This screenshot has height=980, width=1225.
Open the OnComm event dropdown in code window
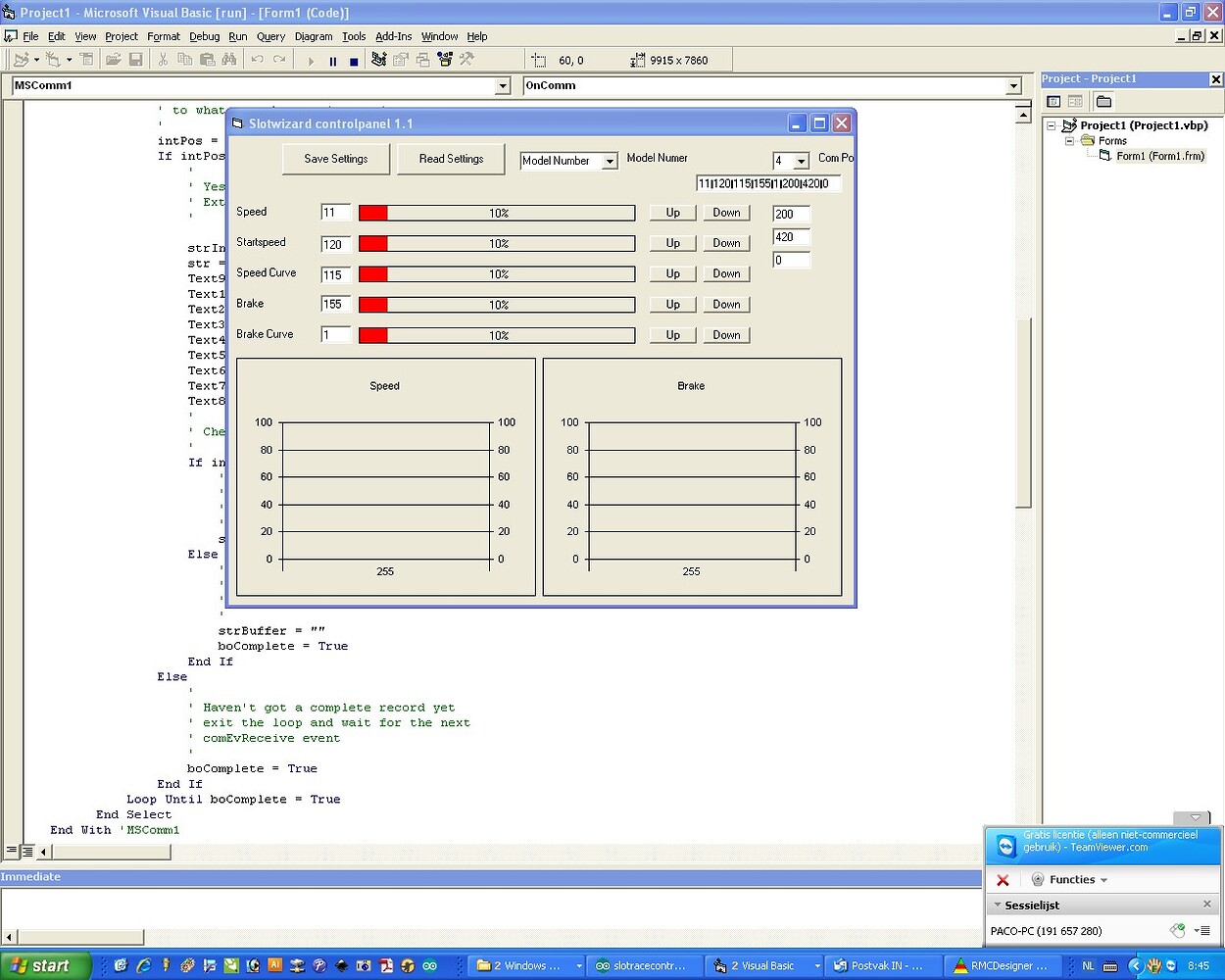(x=1014, y=85)
